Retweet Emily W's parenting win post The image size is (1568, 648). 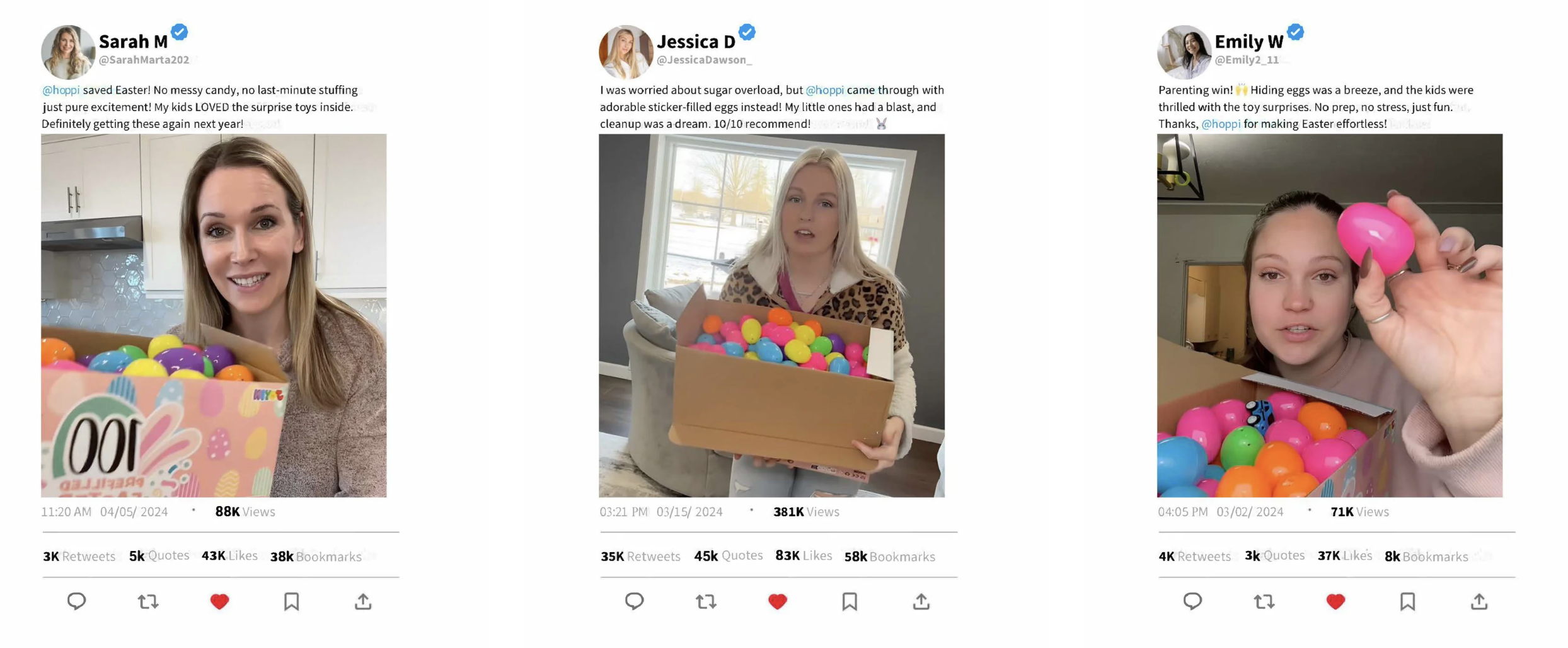[1264, 601]
